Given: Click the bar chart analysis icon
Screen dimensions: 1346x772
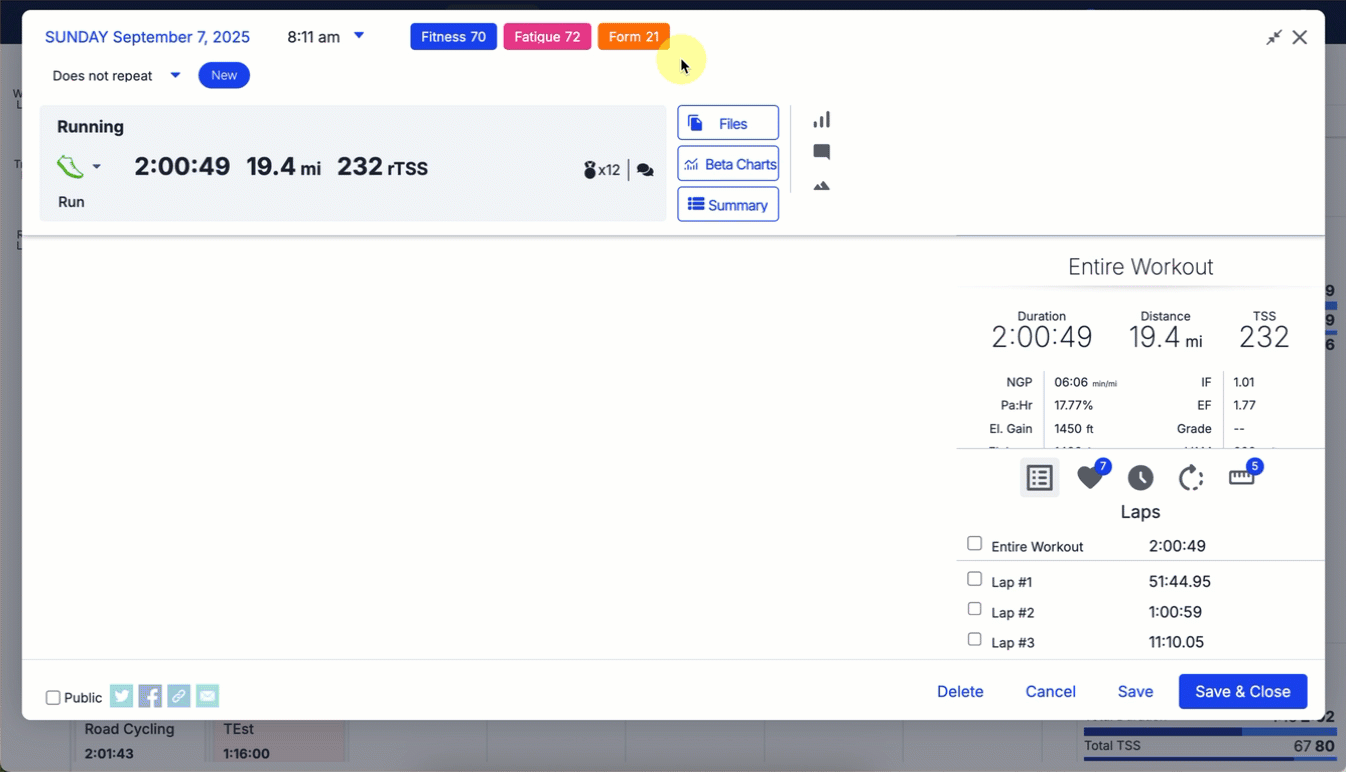Looking at the screenshot, I should [821, 120].
